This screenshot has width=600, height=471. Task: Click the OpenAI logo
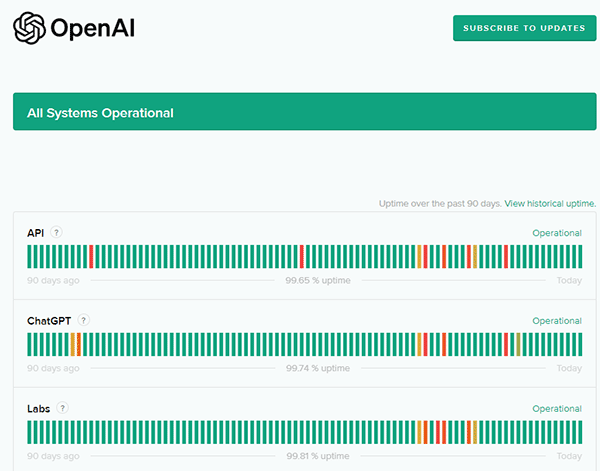pyautogui.click(x=74, y=28)
